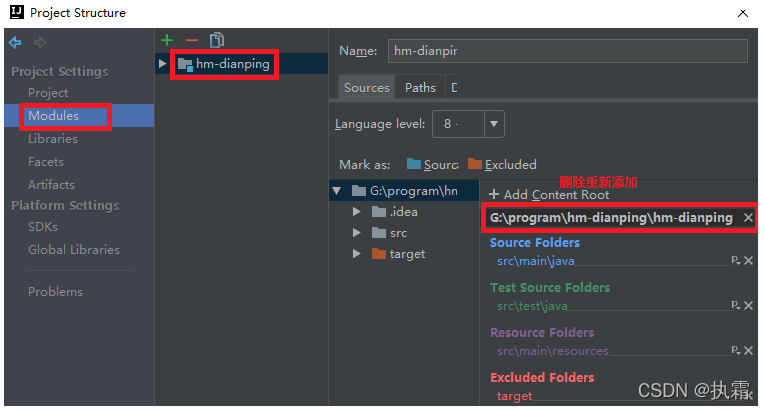765x410 pixels.
Task: Select the src folder
Action: 389,233
